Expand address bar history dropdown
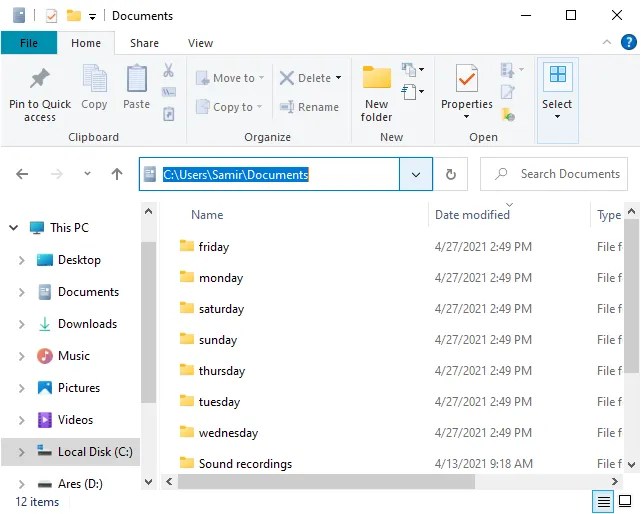The image size is (641, 514). [416, 174]
